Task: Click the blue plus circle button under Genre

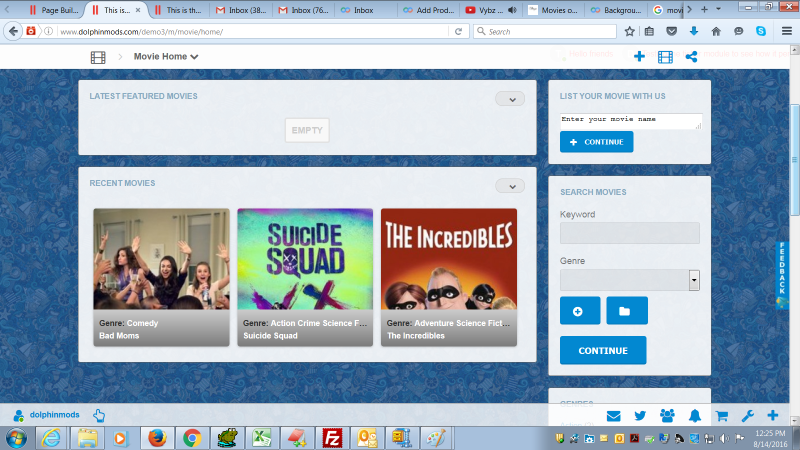Action: (x=580, y=311)
